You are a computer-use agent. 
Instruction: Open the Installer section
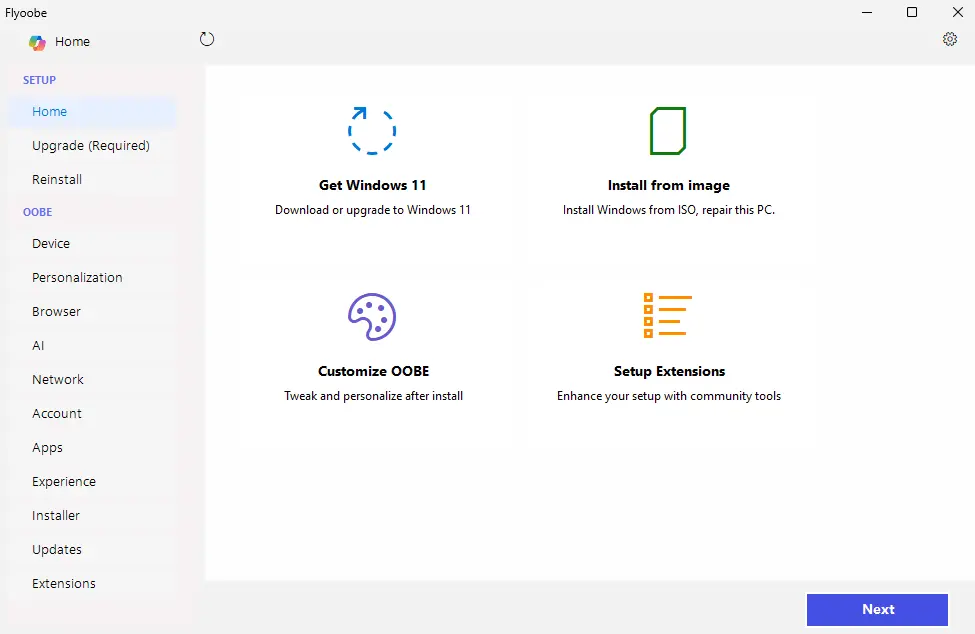[92, 515]
